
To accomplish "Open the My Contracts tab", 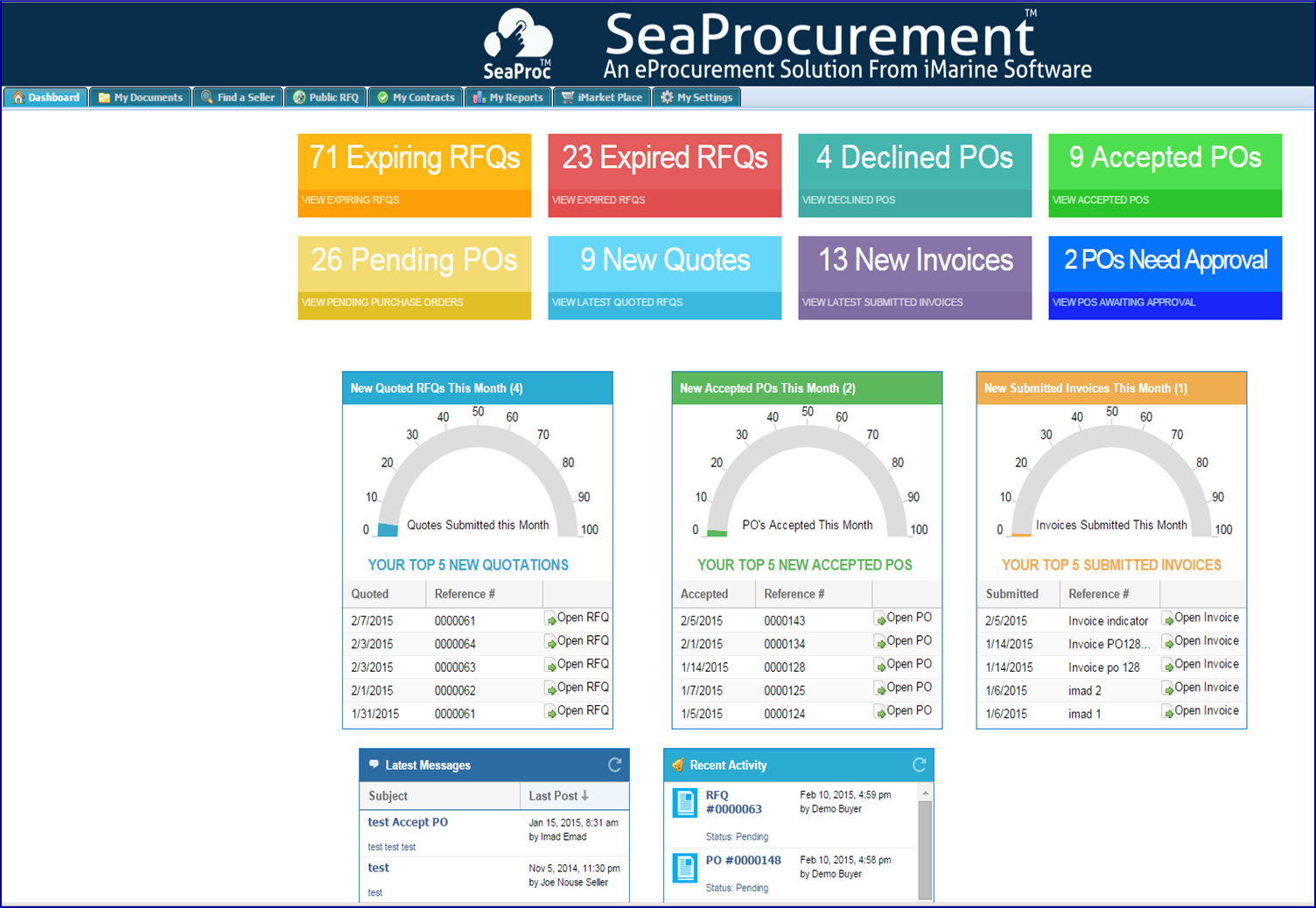I will click(416, 97).
